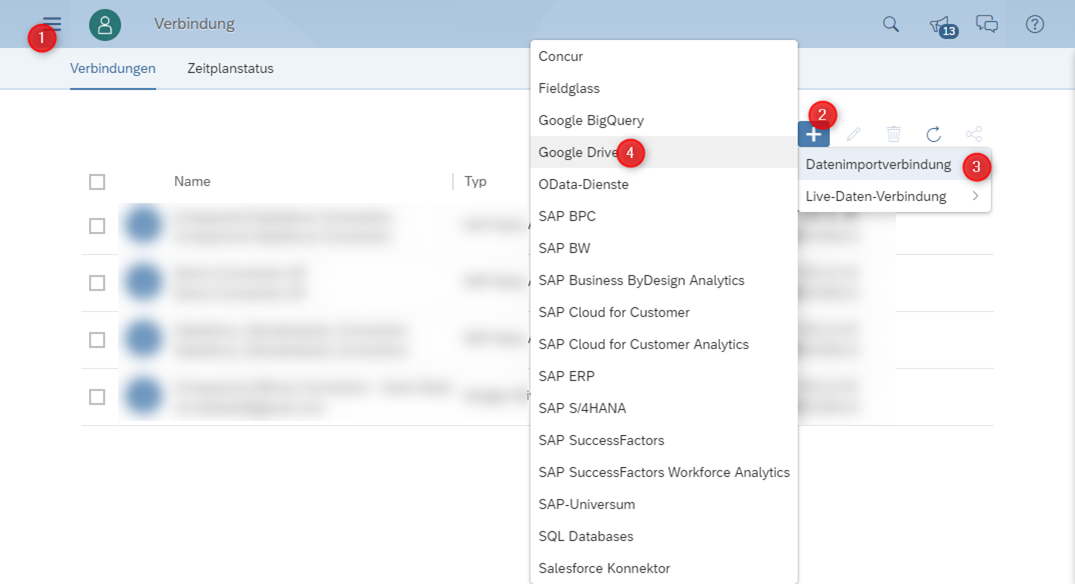1075x584 pixels.
Task: Click the share connection icon
Action: tap(974, 134)
